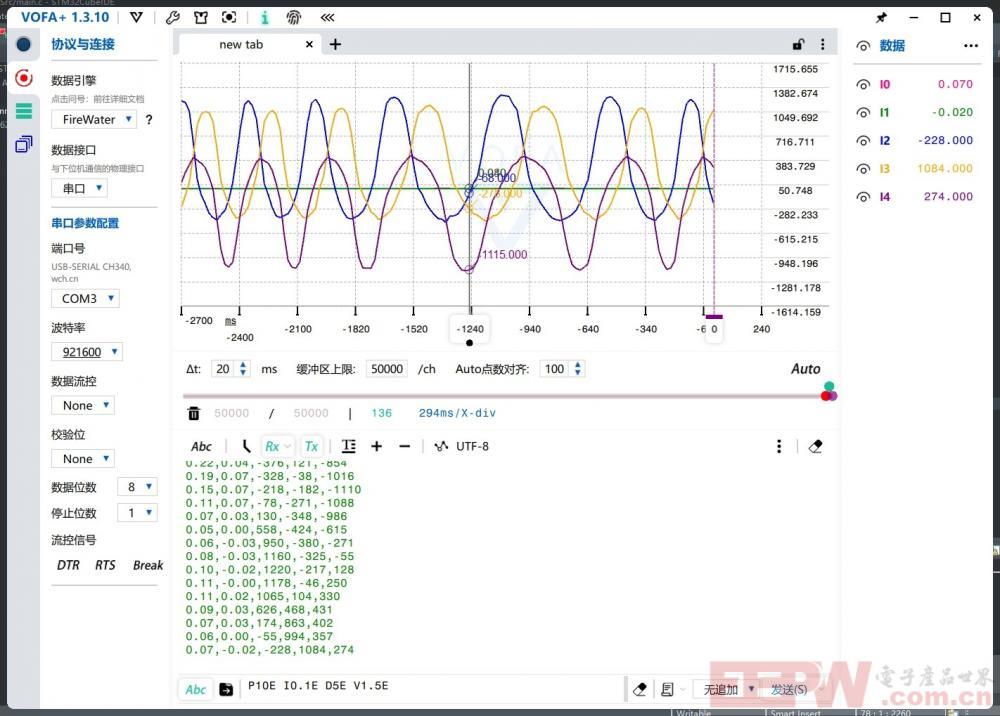Image resolution: width=1000 pixels, height=716 pixels.
Task: Open the 校验位 None dropdown
Action: [x=83, y=459]
